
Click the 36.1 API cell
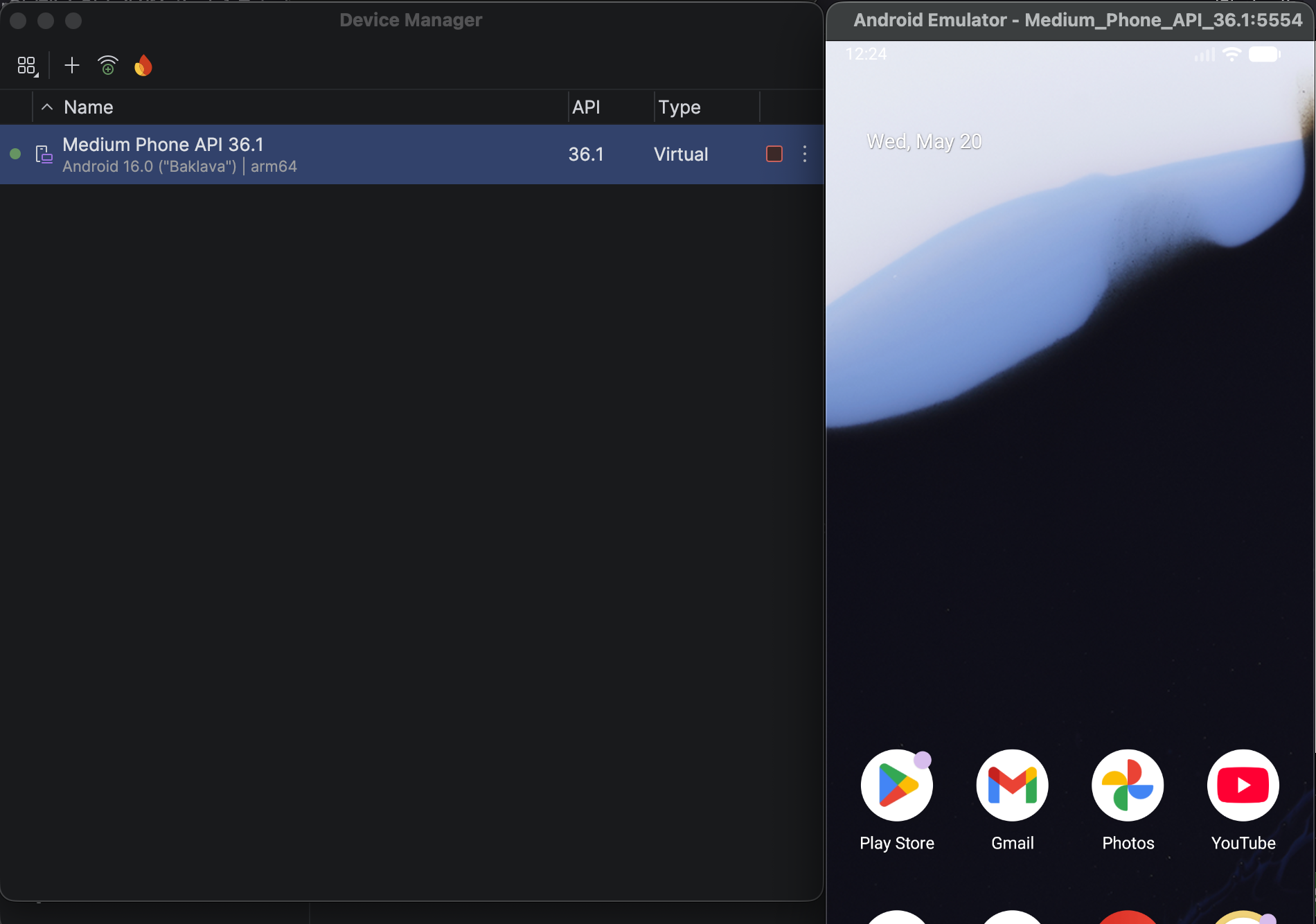tap(586, 154)
